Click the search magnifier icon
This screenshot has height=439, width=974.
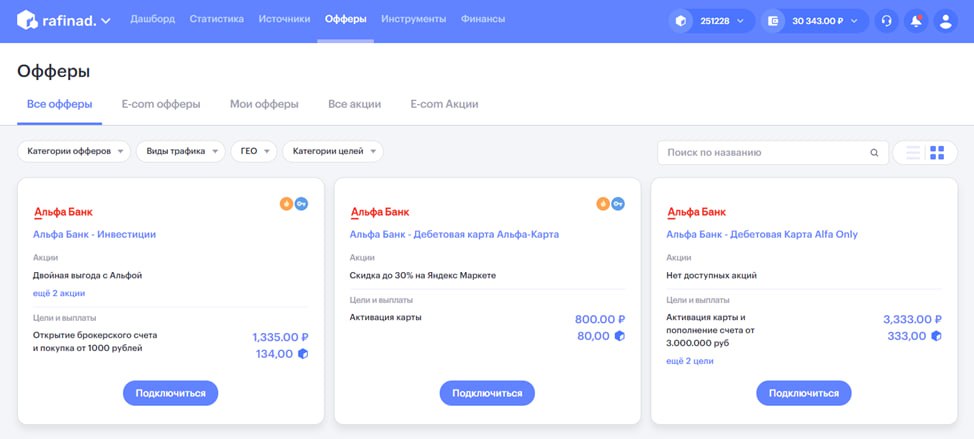pos(874,153)
